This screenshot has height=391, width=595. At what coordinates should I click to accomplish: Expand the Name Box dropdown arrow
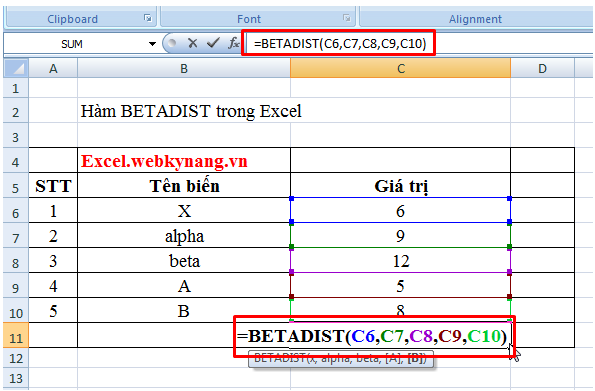(153, 44)
